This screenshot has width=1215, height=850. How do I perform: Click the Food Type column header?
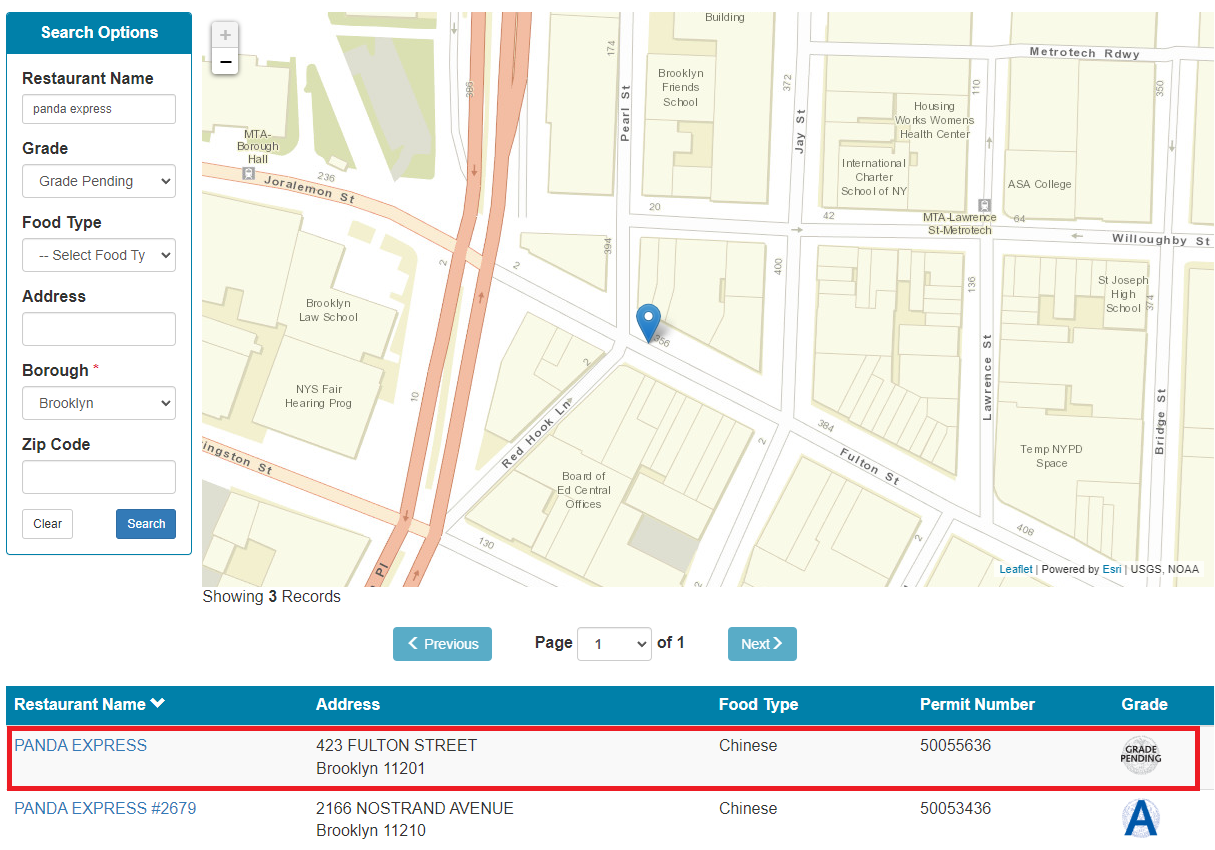pos(758,704)
